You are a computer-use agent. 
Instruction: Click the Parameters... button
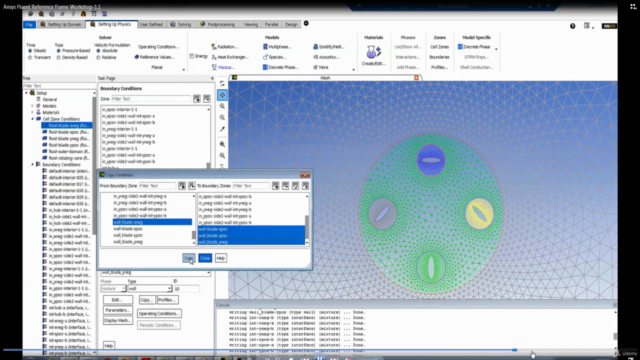click(x=118, y=310)
